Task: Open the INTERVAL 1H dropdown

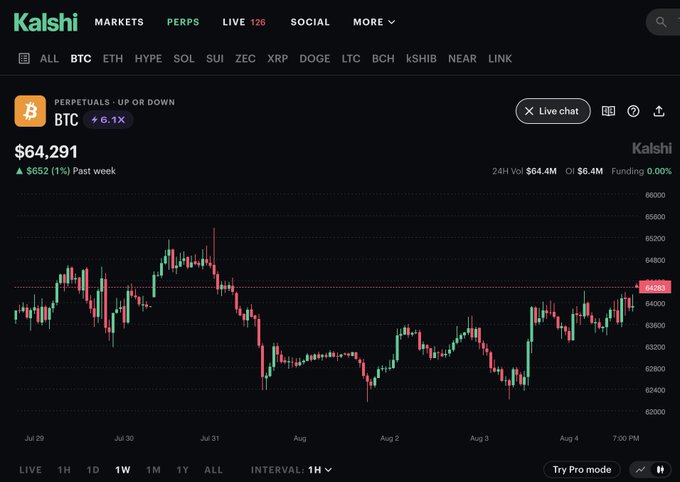Action: [x=291, y=470]
